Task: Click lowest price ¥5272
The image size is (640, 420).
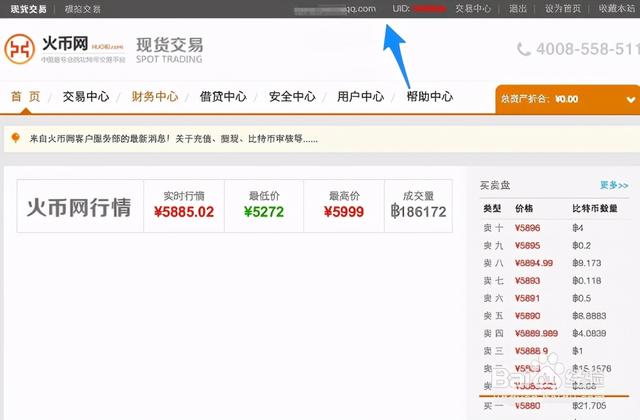Action: (x=264, y=212)
